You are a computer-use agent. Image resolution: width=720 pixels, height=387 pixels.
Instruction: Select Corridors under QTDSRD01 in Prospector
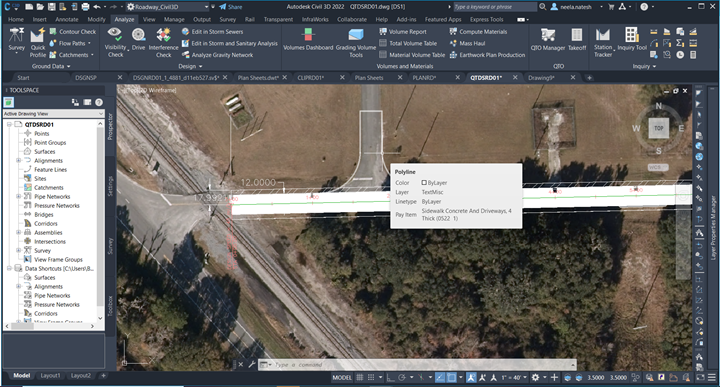click(46, 224)
